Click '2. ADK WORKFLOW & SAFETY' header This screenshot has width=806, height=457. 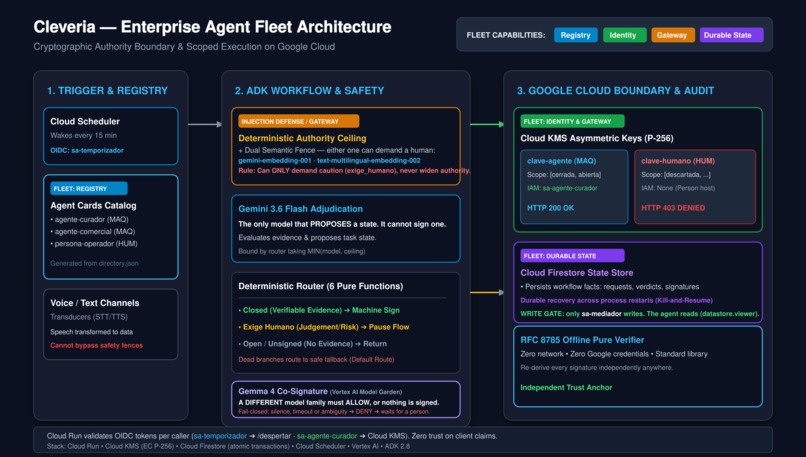tap(309, 90)
